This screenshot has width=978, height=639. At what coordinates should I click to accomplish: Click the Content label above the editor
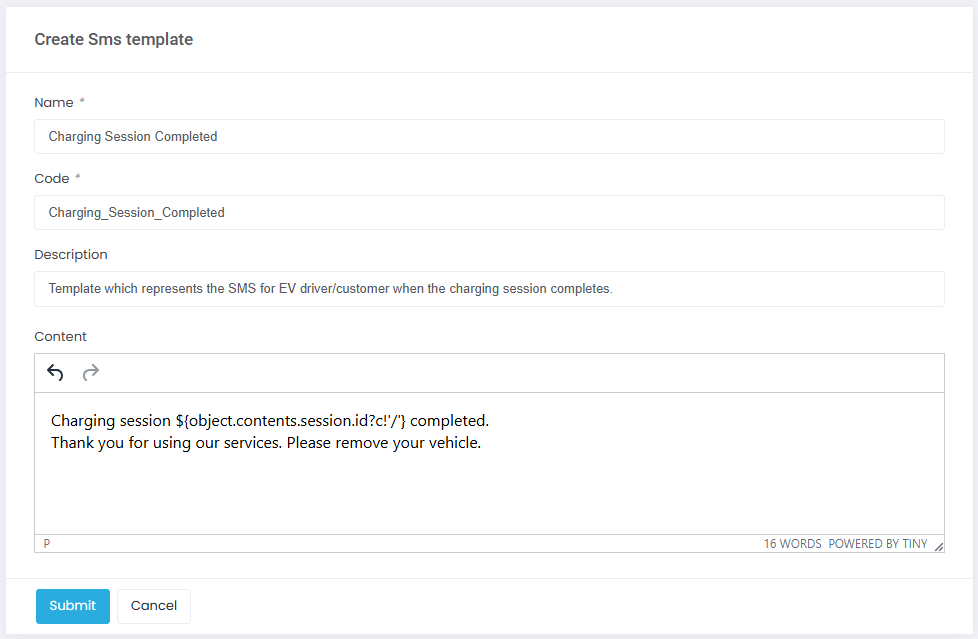coord(61,337)
